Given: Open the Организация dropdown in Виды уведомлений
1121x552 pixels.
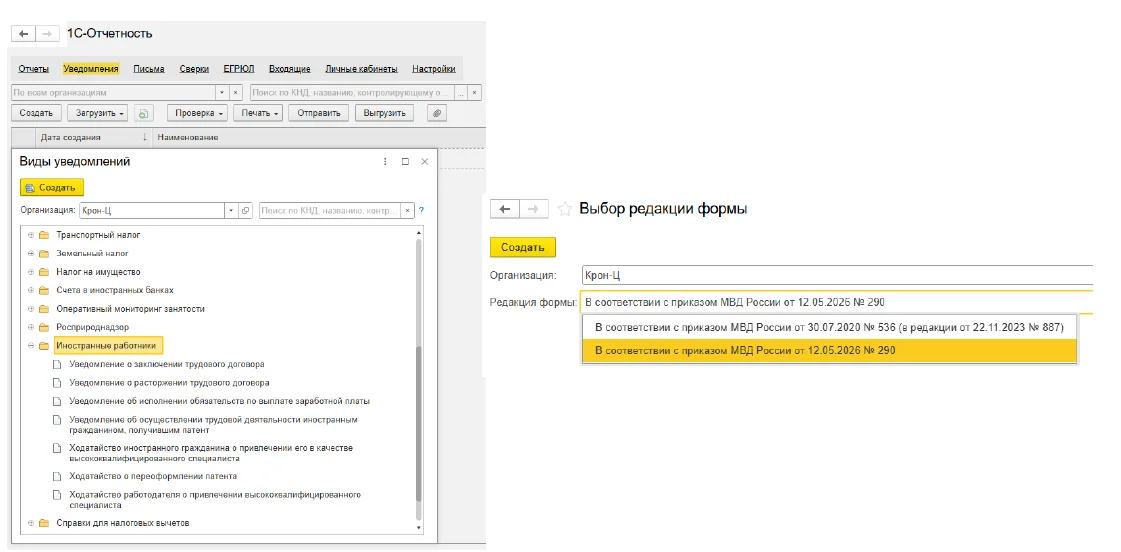Looking at the screenshot, I should [231, 210].
